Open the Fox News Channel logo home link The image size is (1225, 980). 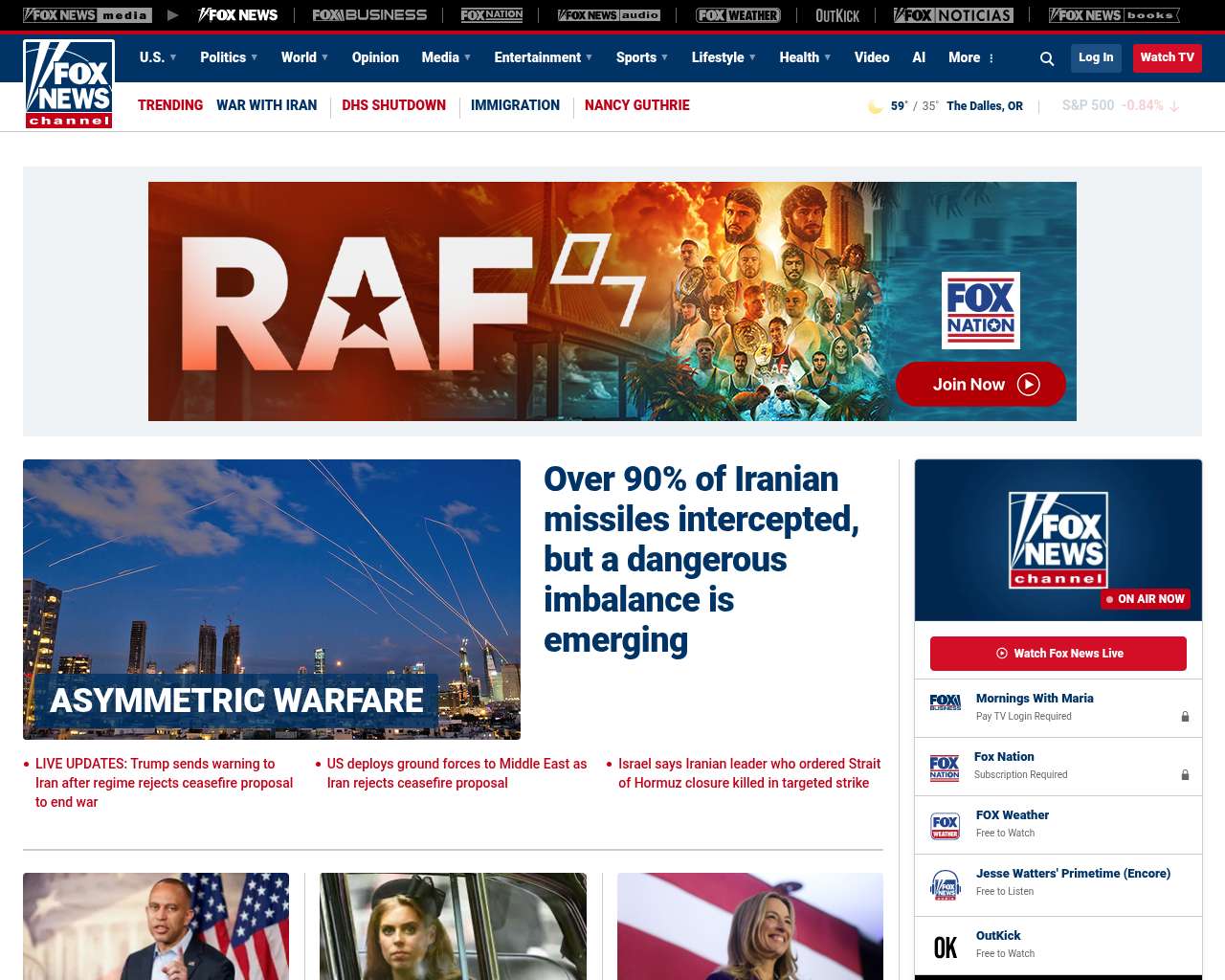point(69,83)
